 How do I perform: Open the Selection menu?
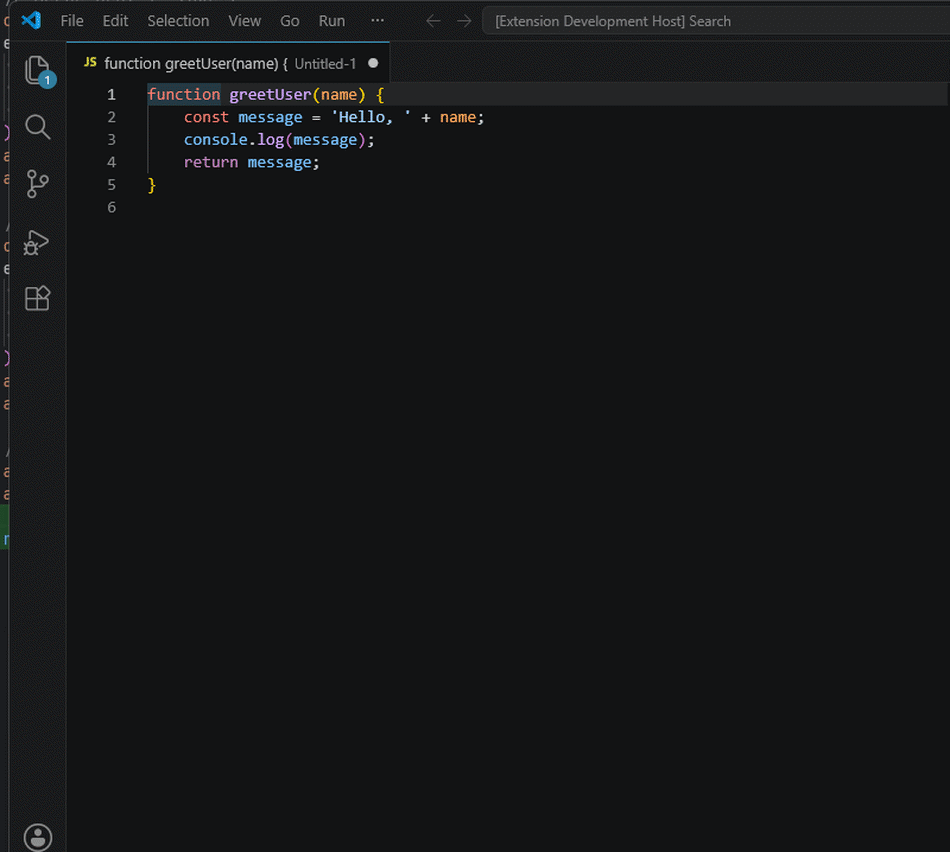(178, 21)
